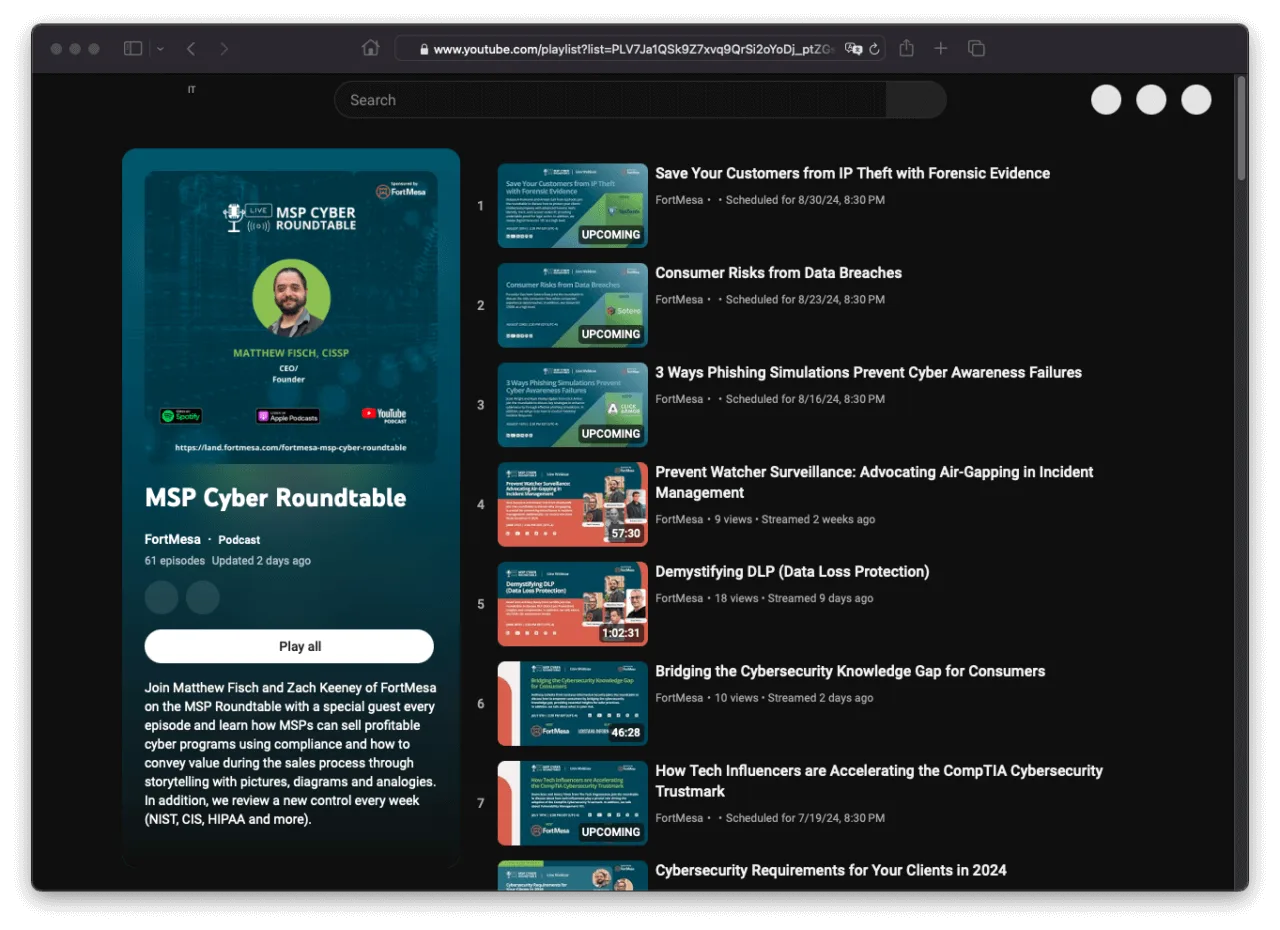Open FortMesa channel under How Tech Influencers video
1280x930 pixels.
click(x=679, y=818)
